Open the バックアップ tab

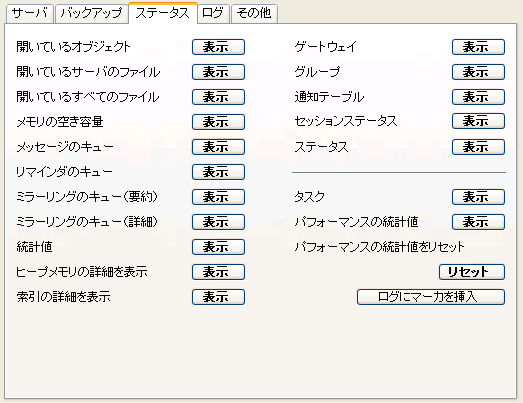click(x=92, y=14)
